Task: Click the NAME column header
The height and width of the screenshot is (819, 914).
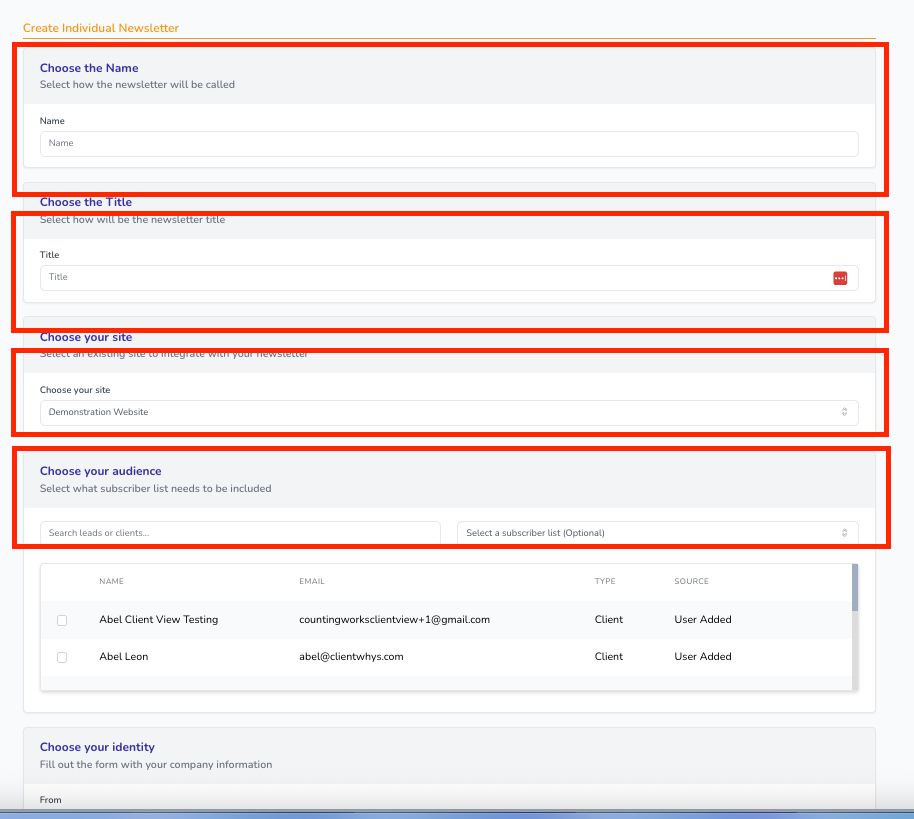Action: pyautogui.click(x=111, y=581)
